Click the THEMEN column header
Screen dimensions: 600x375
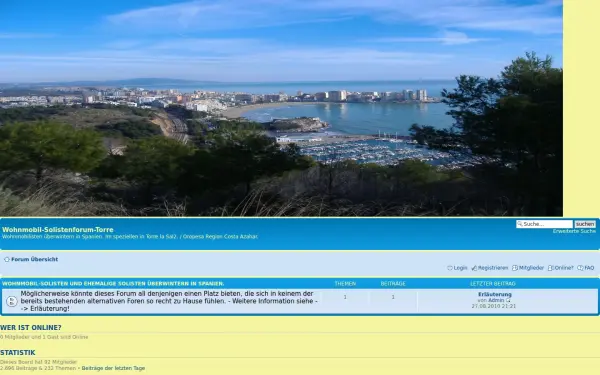point(345,284)
